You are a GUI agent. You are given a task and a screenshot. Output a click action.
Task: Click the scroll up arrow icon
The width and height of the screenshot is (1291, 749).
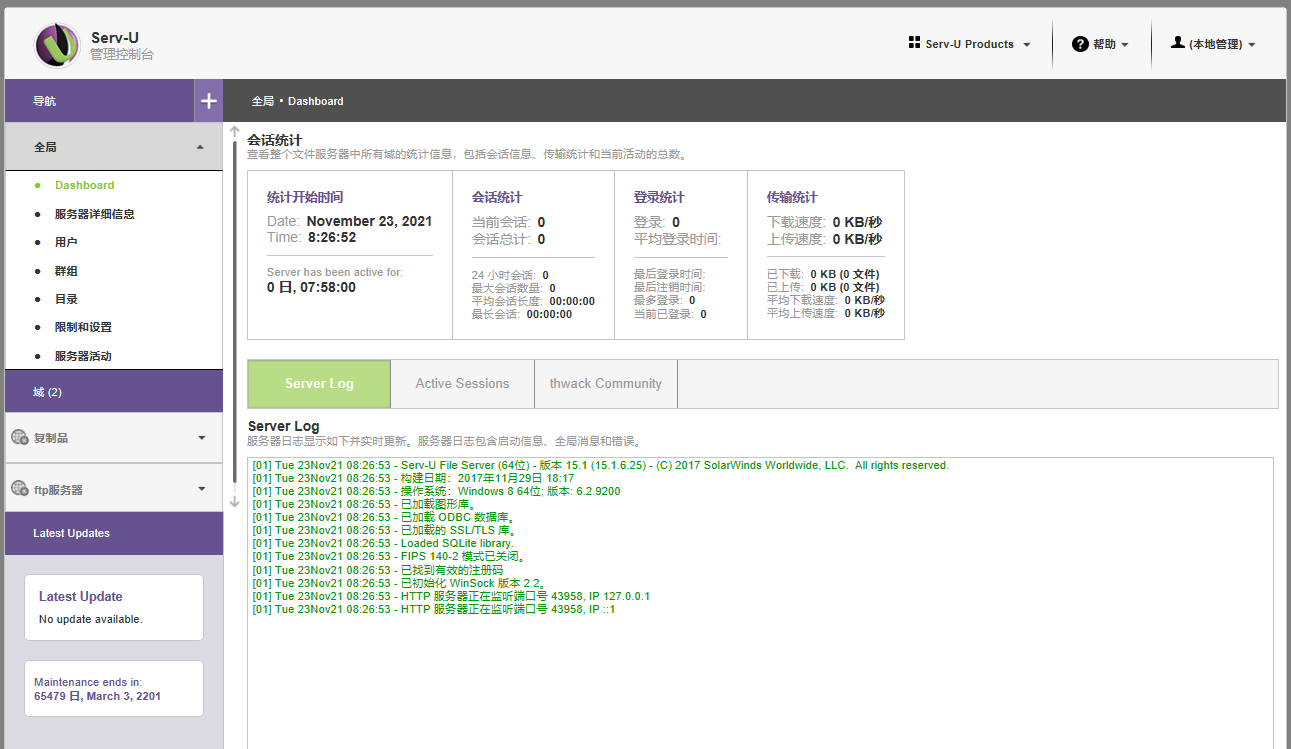(x=235, y=131)
